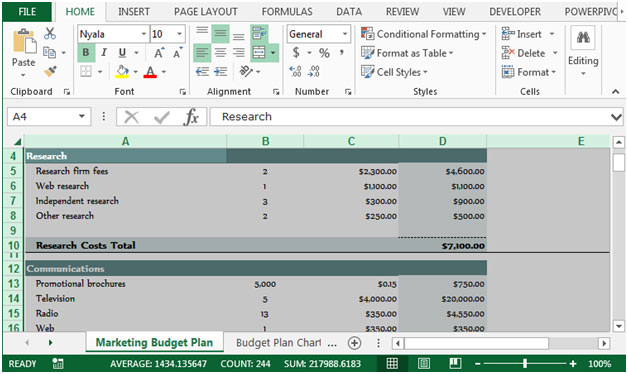The height and width of the screenshot is (374, 628).
Task: Decrease font size with small A
Action: coord(177,53)
